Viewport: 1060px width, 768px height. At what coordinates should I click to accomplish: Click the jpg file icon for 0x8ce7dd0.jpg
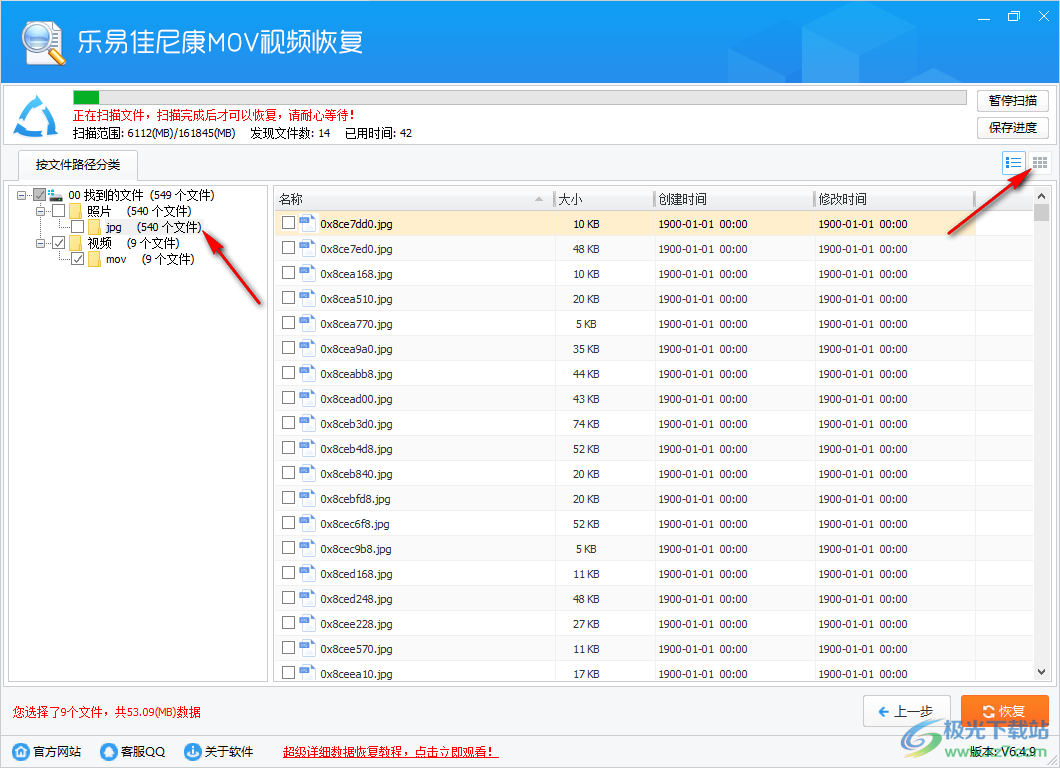(x=308, y=223)
